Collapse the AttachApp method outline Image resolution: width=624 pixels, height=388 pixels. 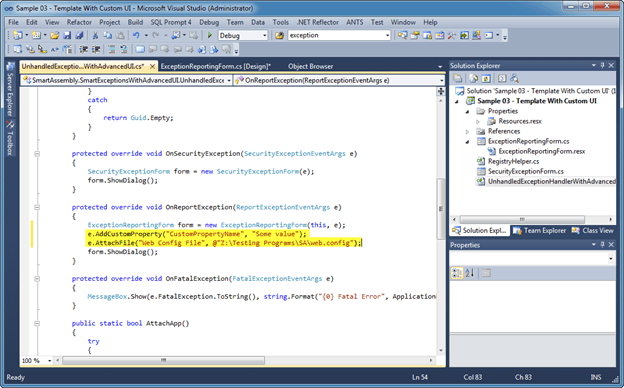click(37, 324)
